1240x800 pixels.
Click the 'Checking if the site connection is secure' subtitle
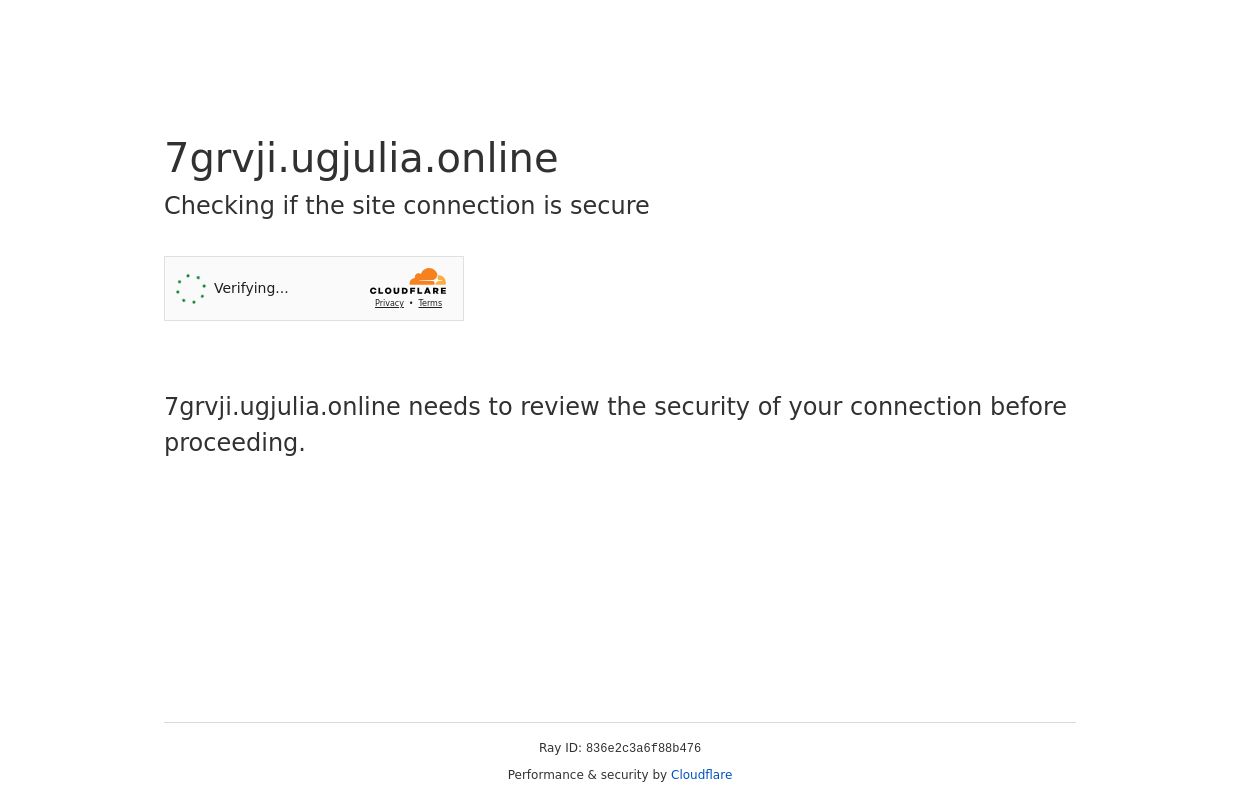[406, 206]
